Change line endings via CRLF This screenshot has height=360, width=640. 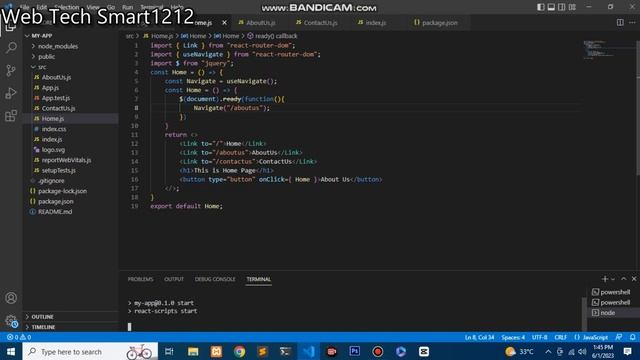[x=560, y=337]
